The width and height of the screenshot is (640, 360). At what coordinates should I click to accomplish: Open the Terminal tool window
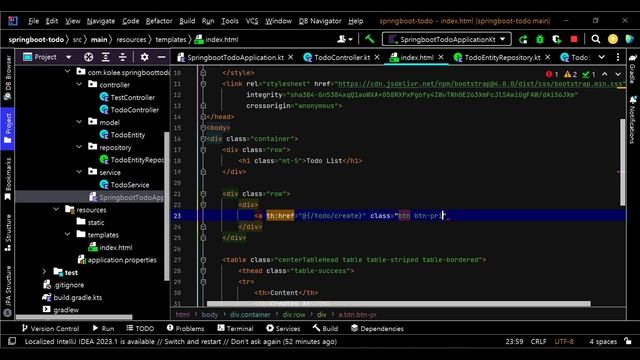click(x=235, y=328)
